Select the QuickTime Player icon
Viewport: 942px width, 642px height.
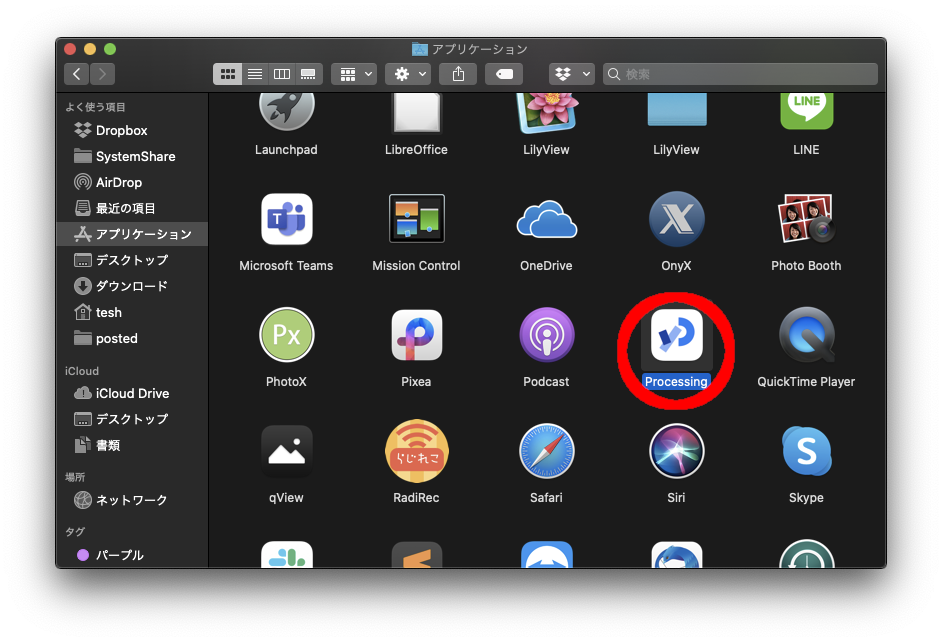[806, 335]
